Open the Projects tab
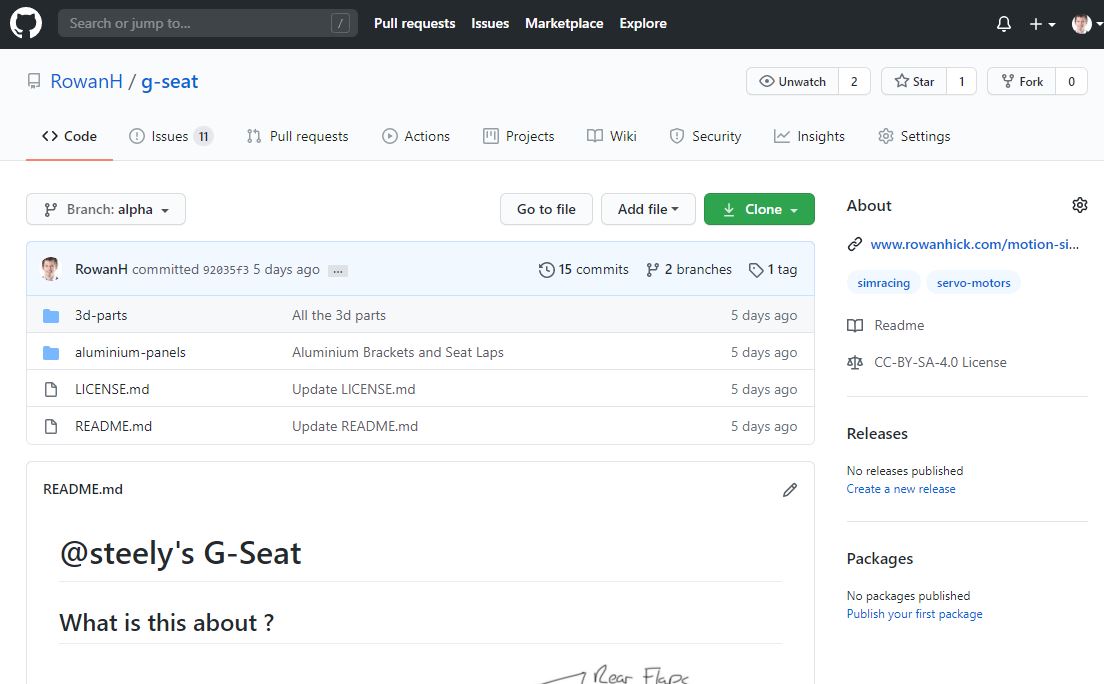 tap(519, 137)
